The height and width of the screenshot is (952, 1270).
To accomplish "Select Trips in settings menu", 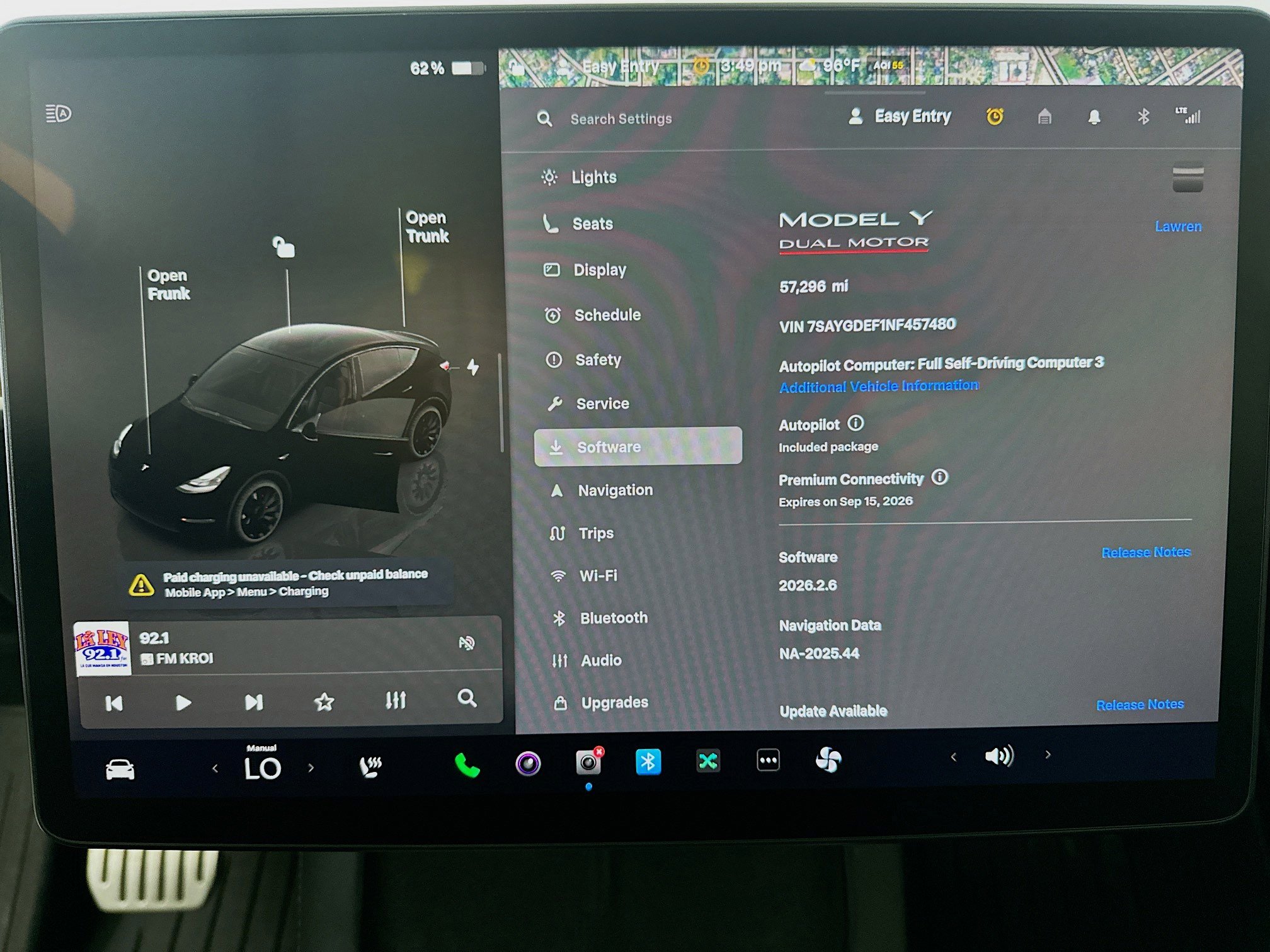I will coord(581,533).
